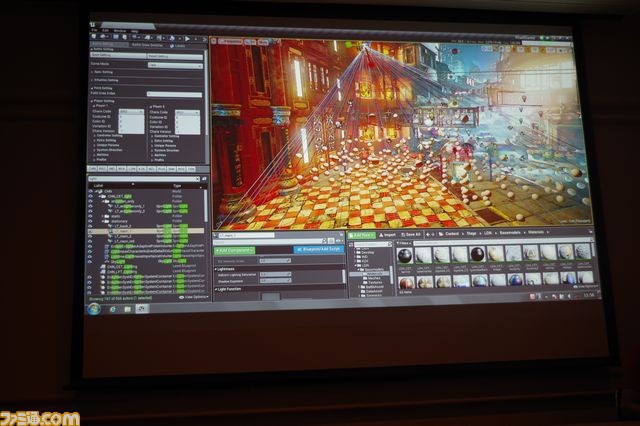The height and width of the screenshot is (426, 640).
Task: Toggle visibility eye for static folder
Action: (91, 216)
